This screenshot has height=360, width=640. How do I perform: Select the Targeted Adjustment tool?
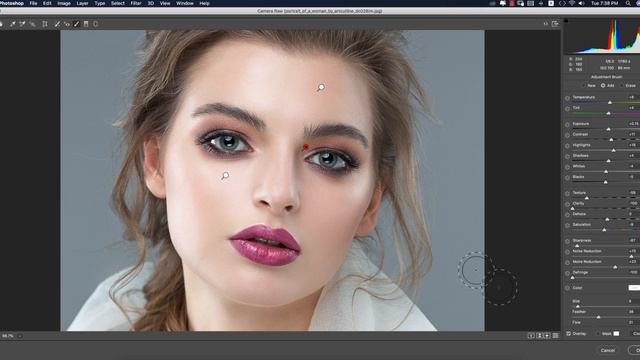pos(32,24)
